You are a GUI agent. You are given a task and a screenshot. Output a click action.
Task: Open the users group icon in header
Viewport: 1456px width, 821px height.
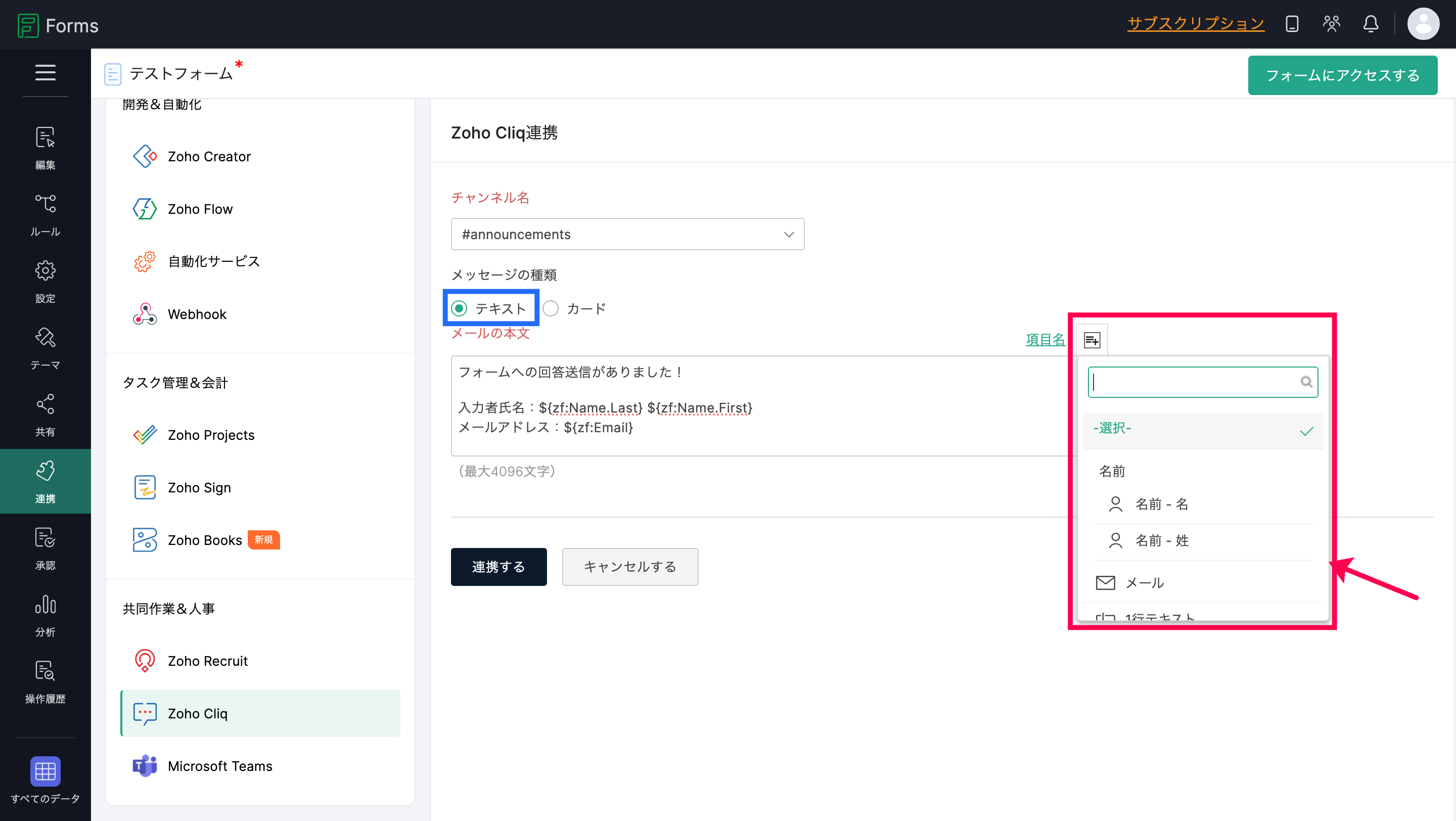1332,24
